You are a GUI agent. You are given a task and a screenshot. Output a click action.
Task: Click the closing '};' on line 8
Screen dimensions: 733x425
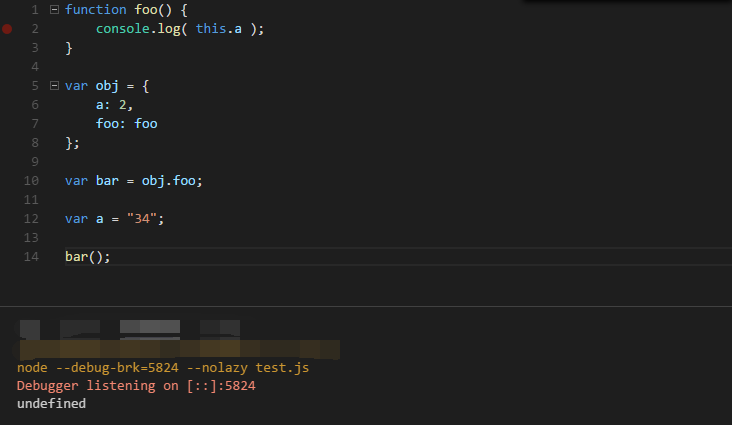click(72, 143)
